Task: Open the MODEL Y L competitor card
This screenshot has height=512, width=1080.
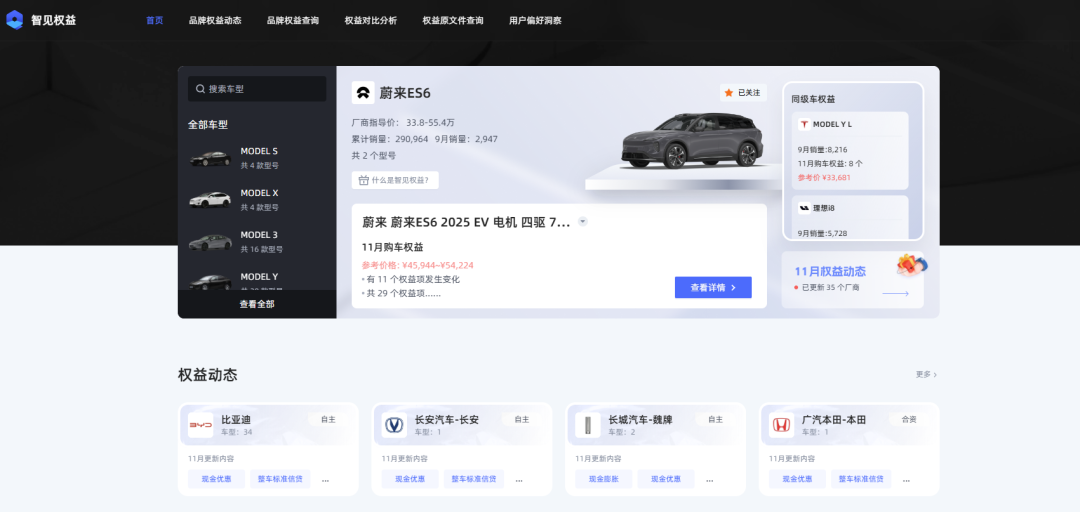Action: tap(850, 151)
